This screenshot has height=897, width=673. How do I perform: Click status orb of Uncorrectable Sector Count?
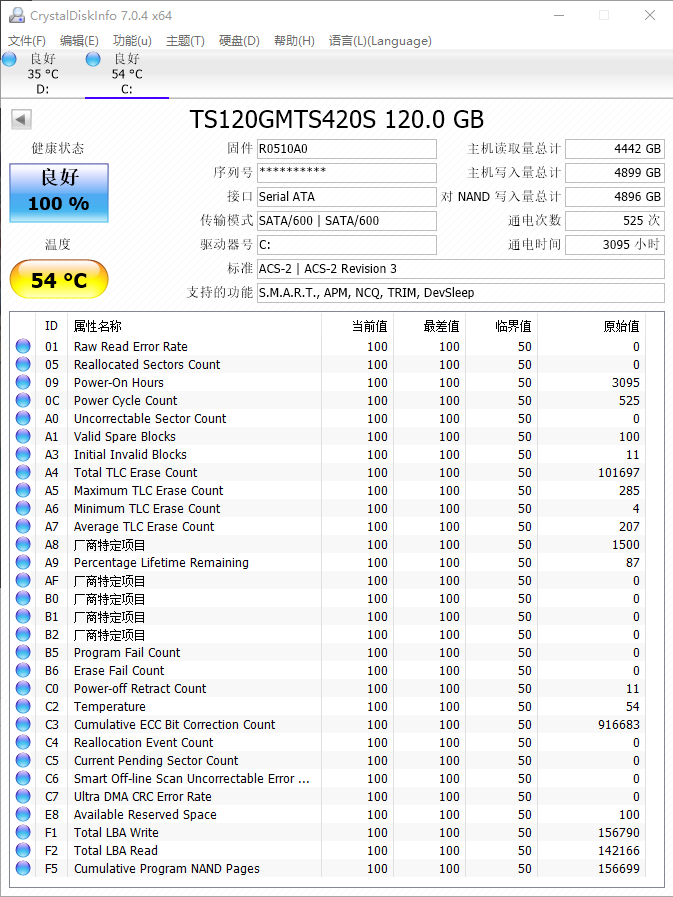[23, 418]
